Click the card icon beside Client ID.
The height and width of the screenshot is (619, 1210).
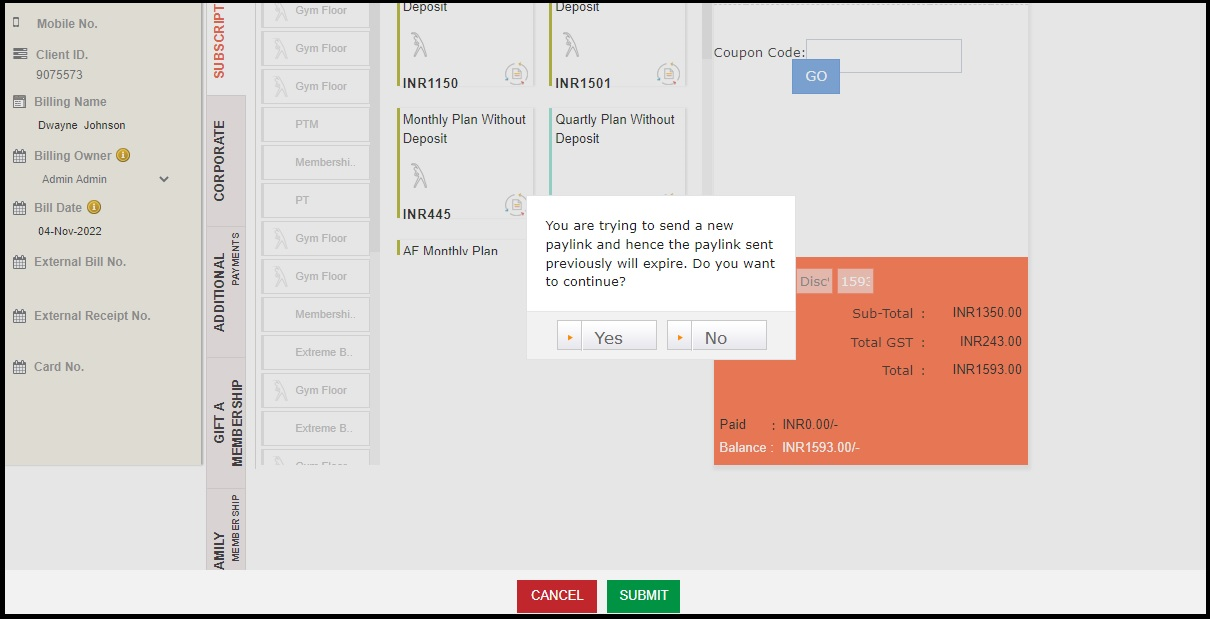click(20, 54)
